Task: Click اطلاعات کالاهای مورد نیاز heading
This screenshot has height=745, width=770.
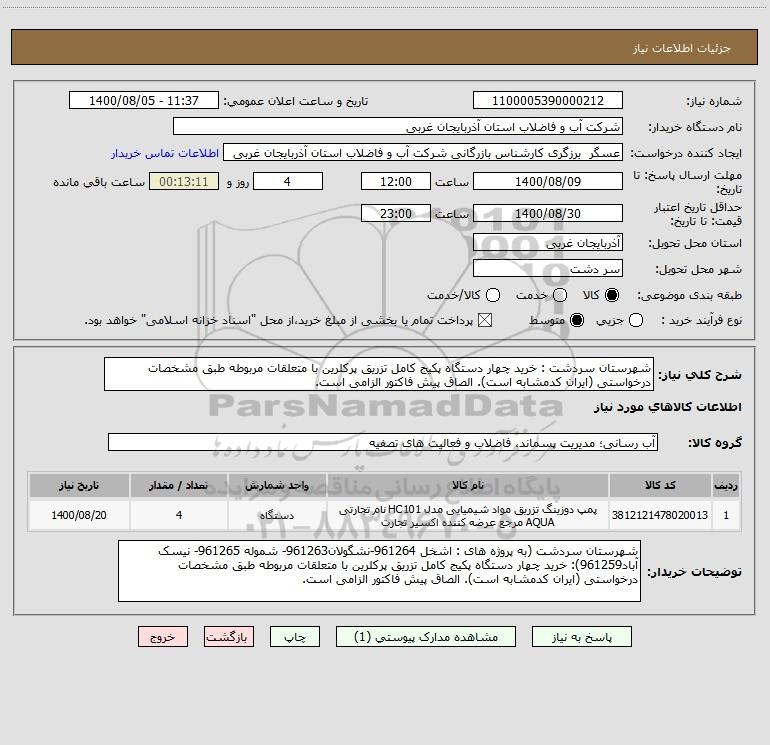Action: 668,407
